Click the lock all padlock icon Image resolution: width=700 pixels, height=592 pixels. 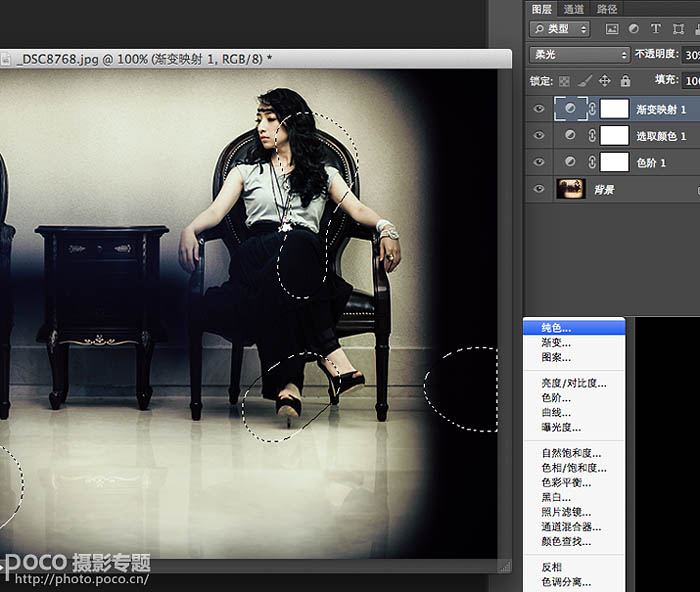pos(625,80)
